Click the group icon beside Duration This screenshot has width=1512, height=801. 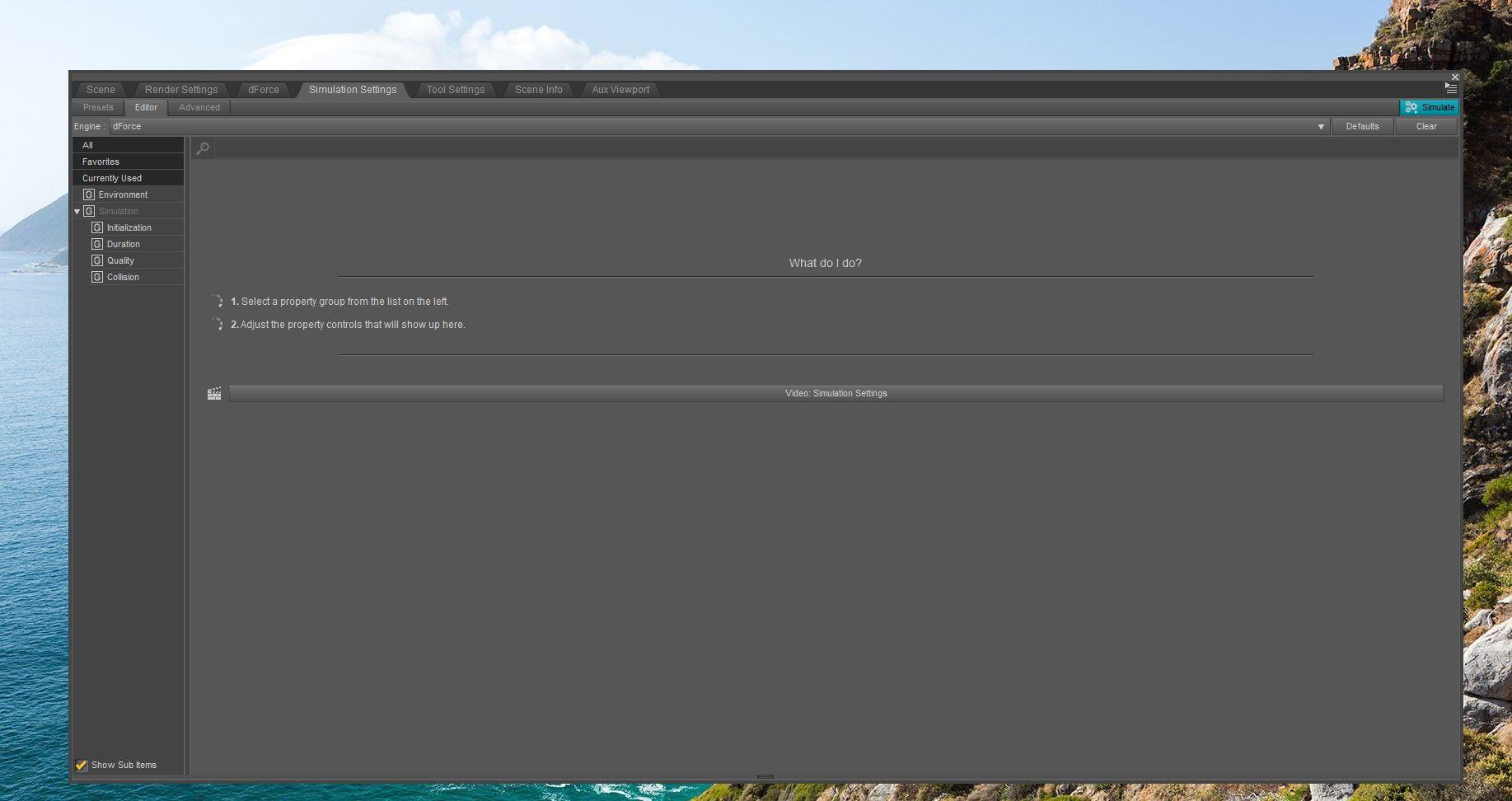(97, 244)
